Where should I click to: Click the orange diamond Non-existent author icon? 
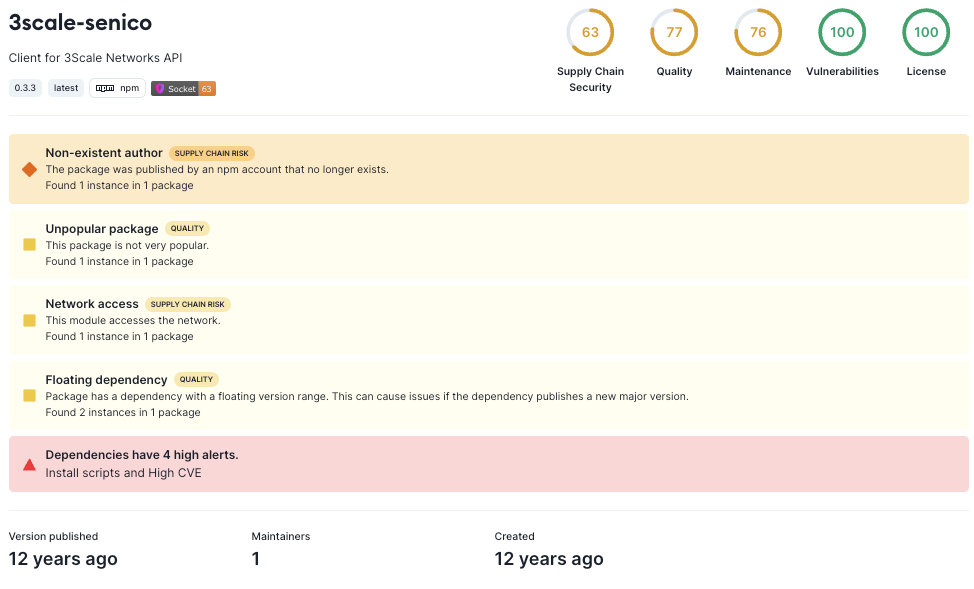coord(29,169)
